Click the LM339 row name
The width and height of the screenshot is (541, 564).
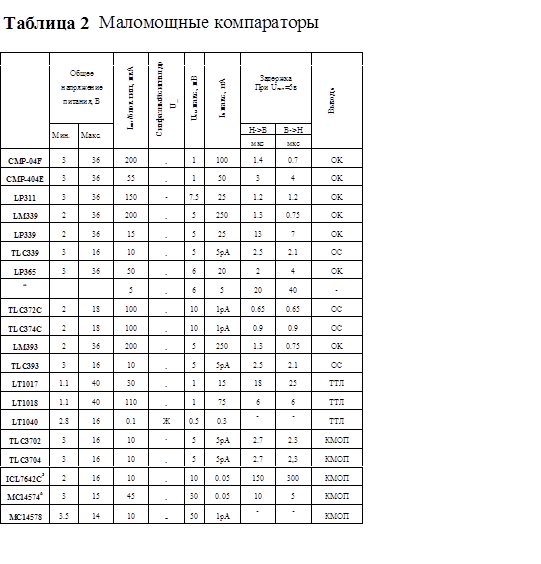pyautogui.click(x=25, y=216)
